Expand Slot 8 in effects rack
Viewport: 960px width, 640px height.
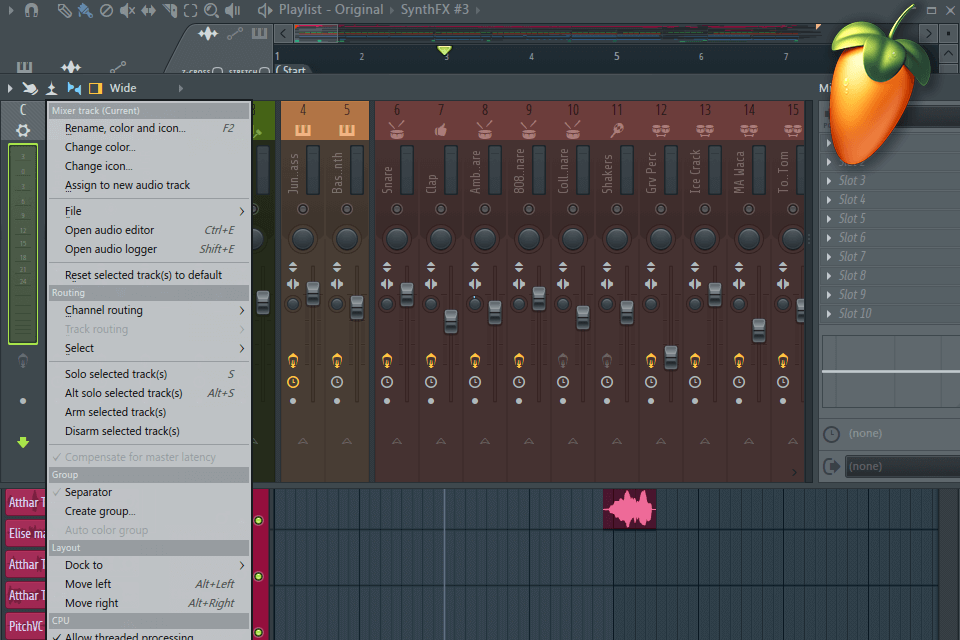point(829,276)
